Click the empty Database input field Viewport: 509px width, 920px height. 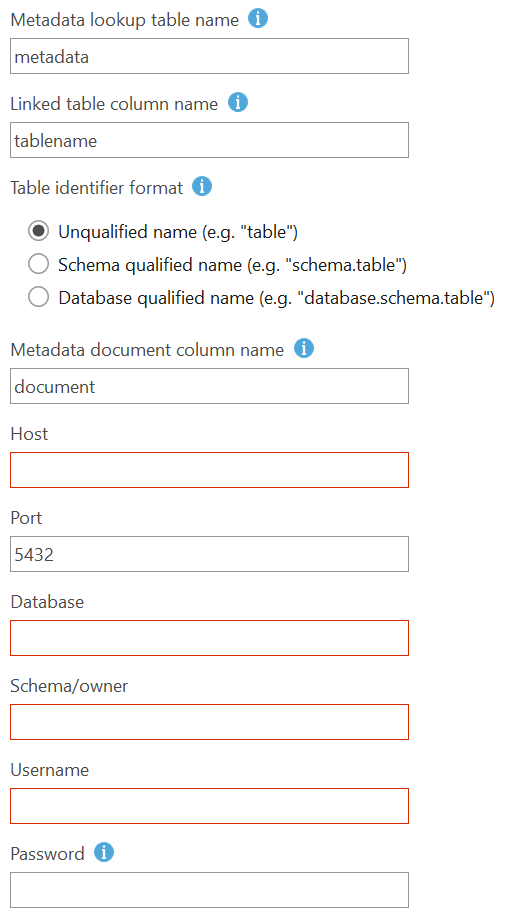tap(209, 638)
